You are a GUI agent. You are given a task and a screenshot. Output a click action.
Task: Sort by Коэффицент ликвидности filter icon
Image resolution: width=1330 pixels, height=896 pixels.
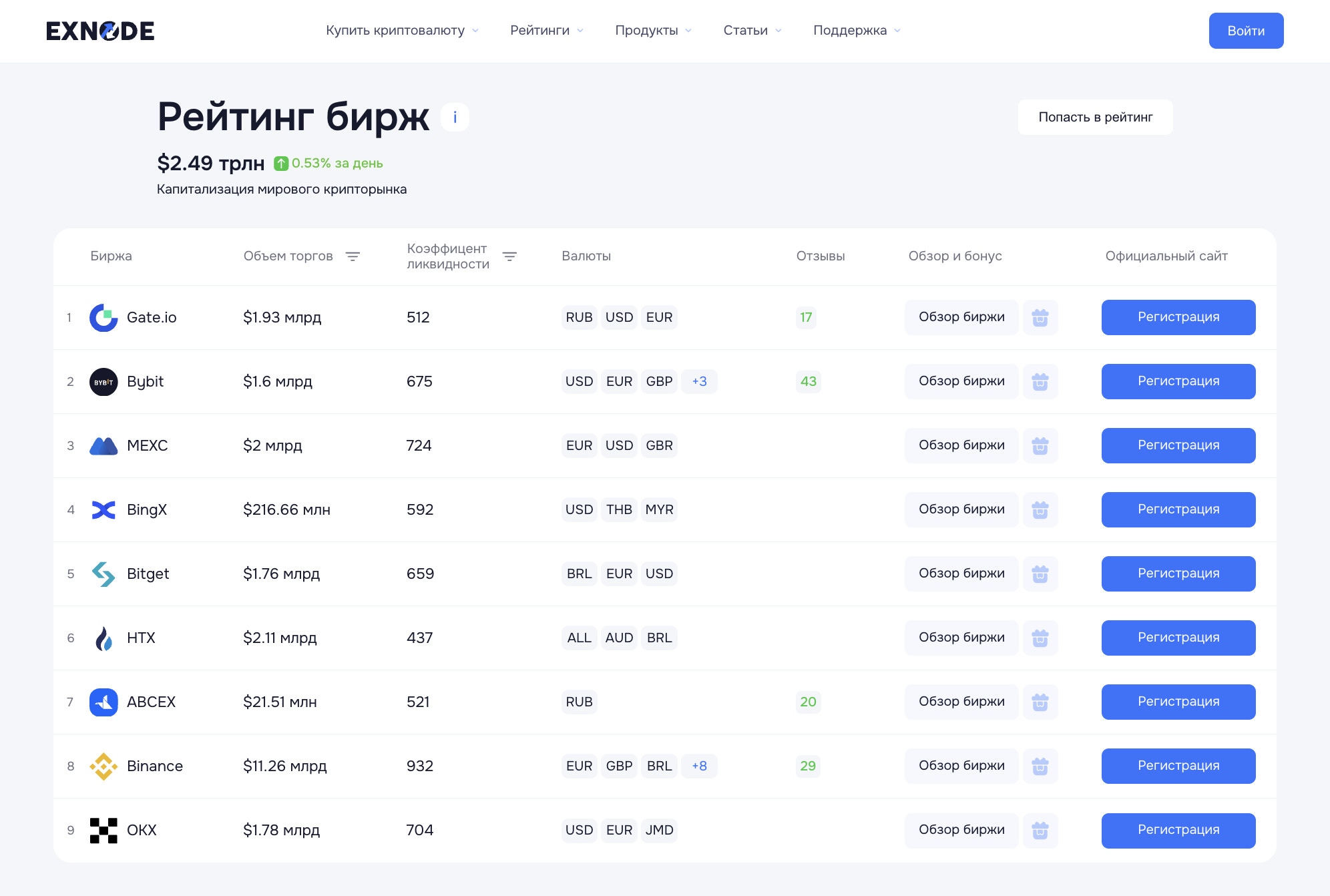point(509,256)
